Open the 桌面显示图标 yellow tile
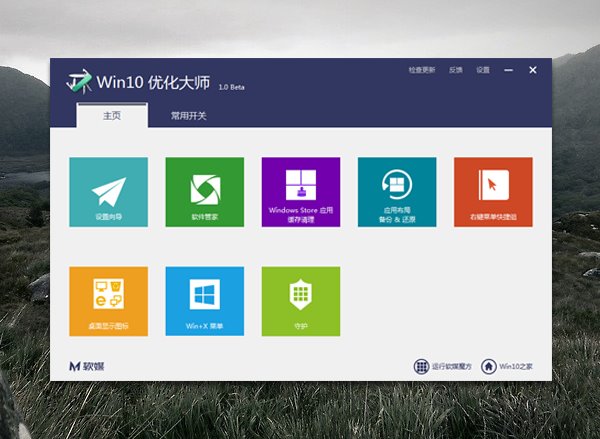Viewport: 600px width, 439px height. pos(108,300)
